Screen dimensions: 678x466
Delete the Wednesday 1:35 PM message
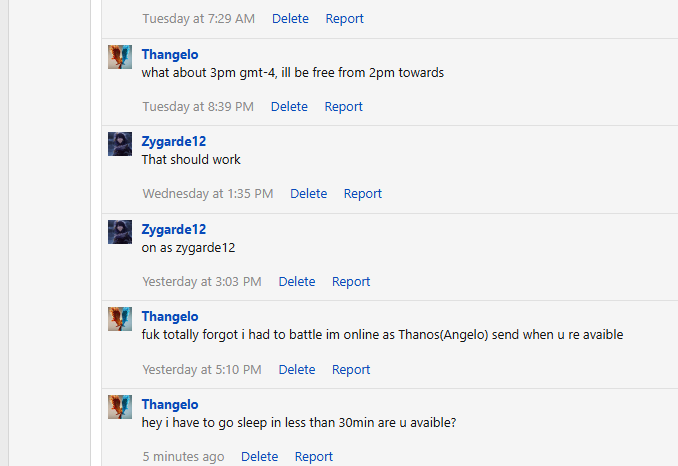tap(308, 194)
